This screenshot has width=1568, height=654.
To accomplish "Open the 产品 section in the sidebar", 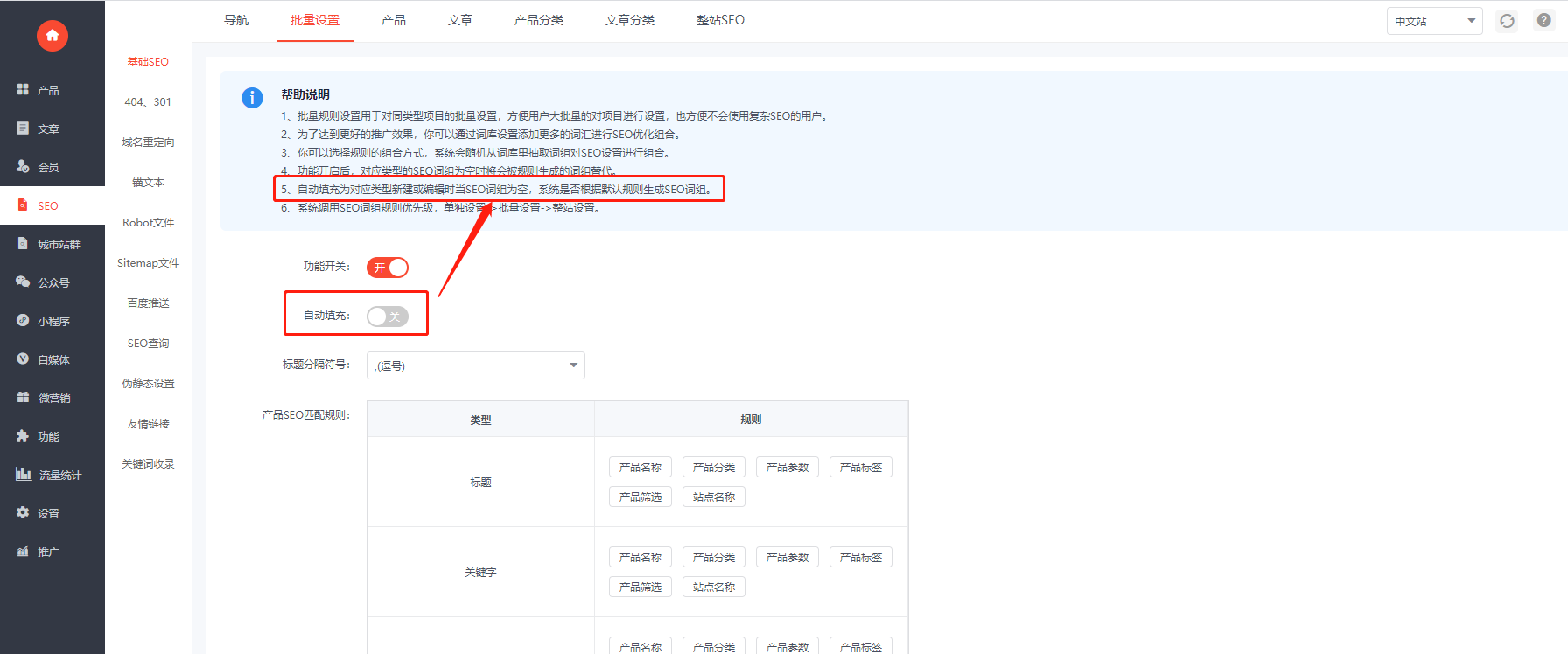I will (47, 90).
